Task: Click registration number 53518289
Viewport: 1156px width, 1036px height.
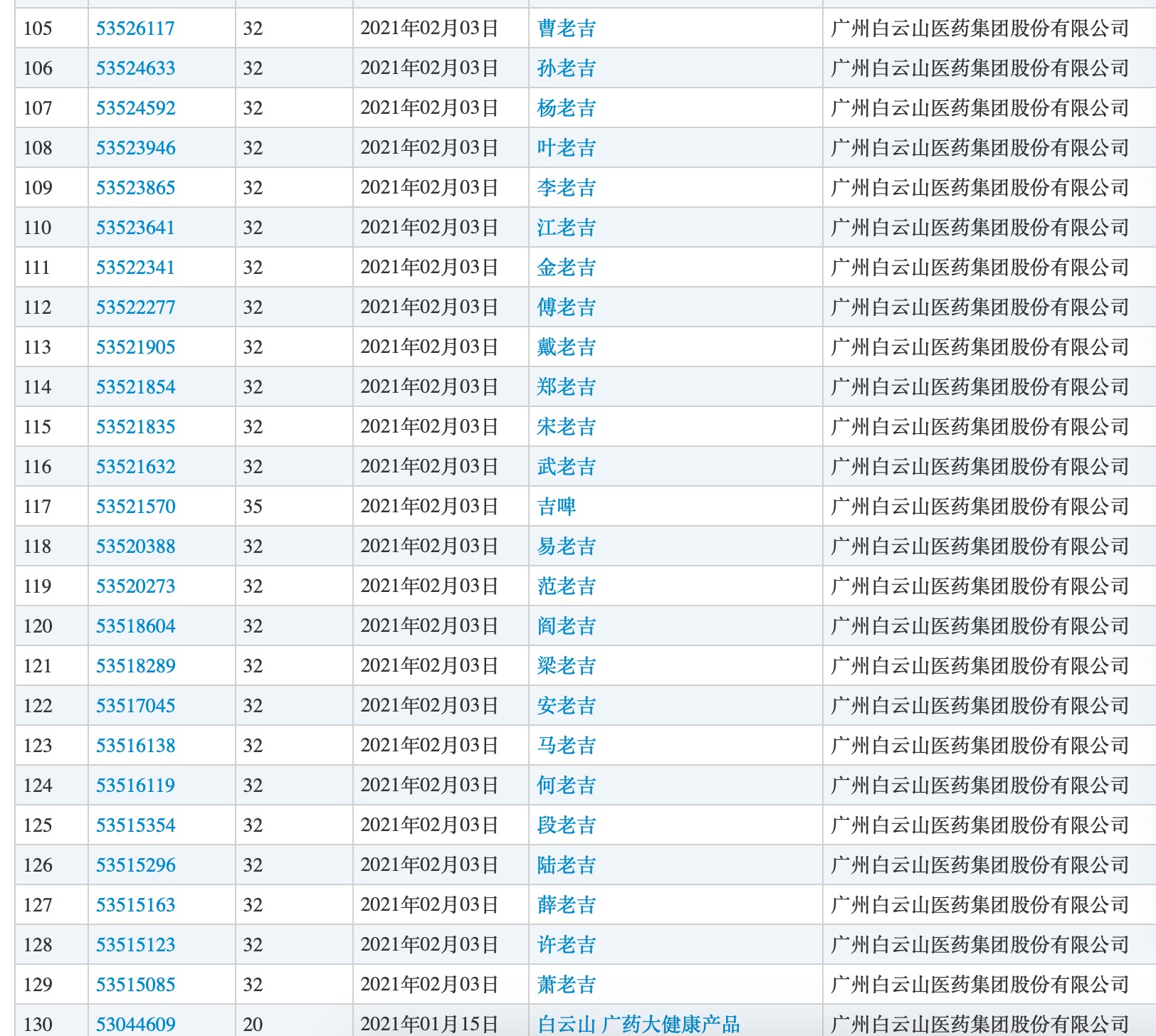Action: [x=135, y=666]
